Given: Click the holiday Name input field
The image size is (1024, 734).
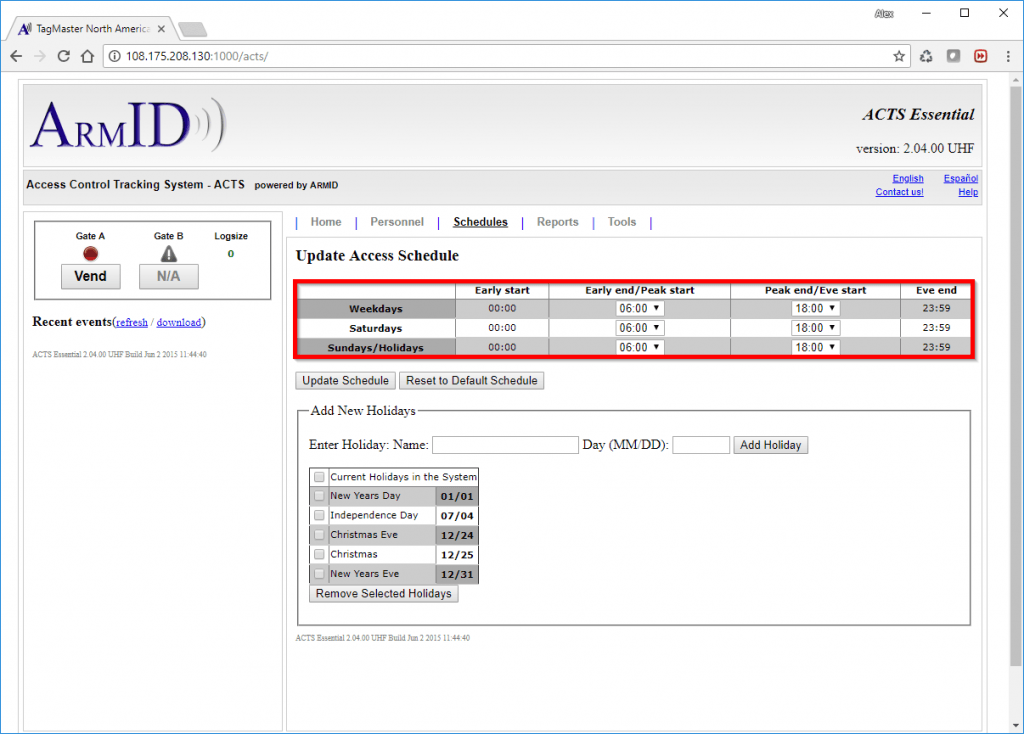Looking at the screenshot, I should point(505,445).
